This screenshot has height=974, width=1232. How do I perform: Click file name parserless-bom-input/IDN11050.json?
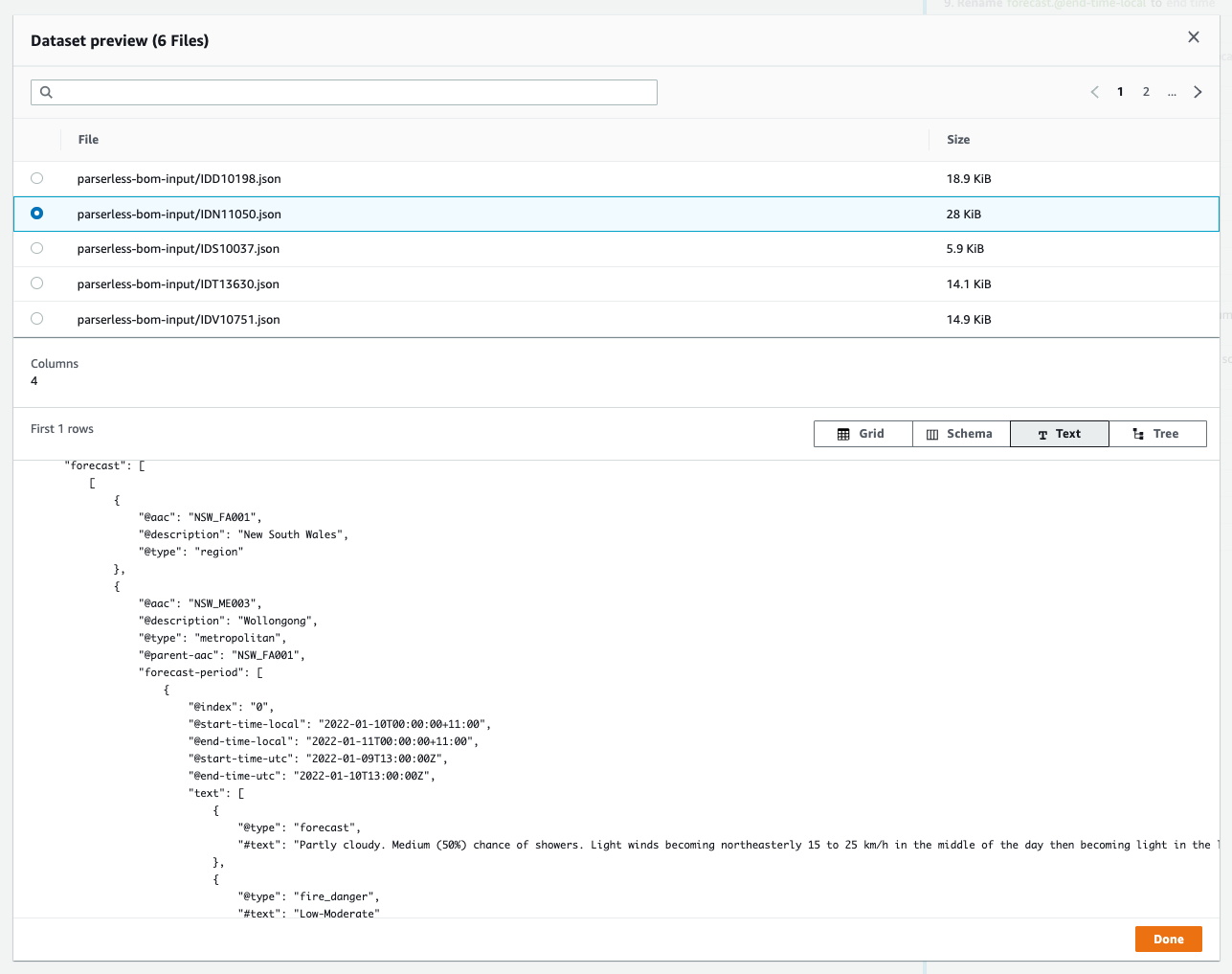179,215
